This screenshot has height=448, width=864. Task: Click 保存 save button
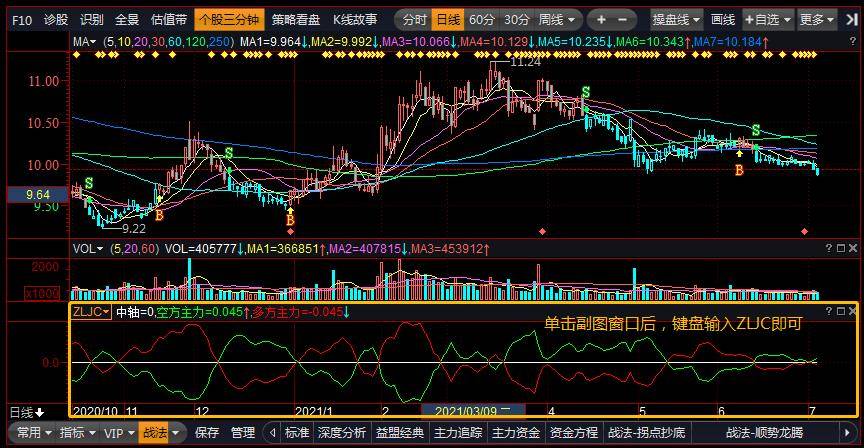[207, 433]
